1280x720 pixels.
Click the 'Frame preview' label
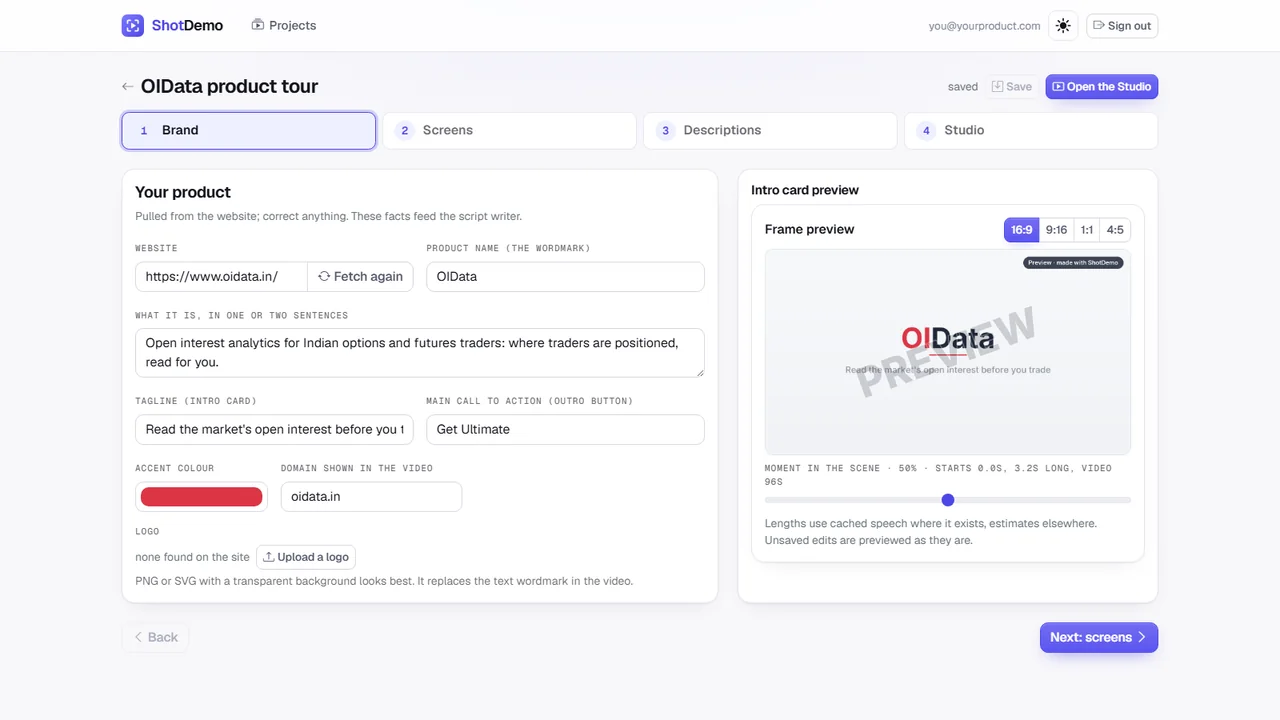pyautogui.click(x=810, y=230)
